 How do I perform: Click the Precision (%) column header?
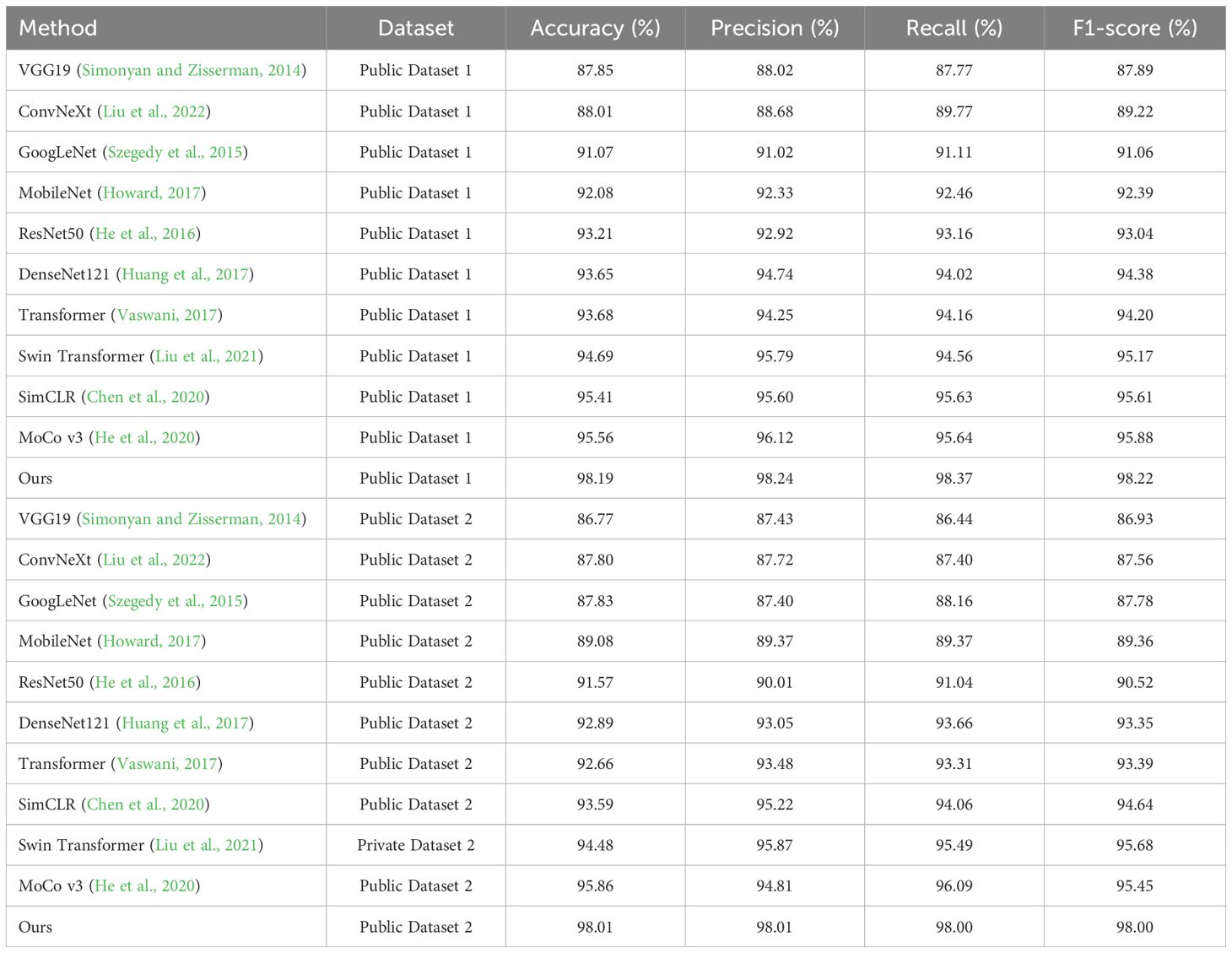coord(775,29)
